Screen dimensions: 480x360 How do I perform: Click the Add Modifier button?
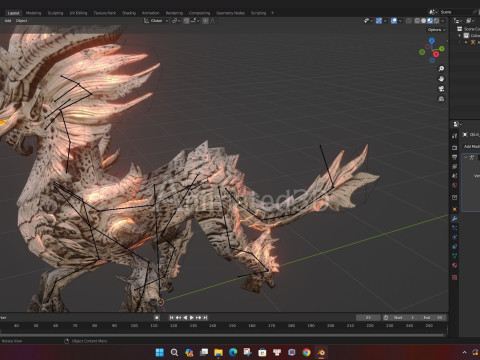coord(471,146)
